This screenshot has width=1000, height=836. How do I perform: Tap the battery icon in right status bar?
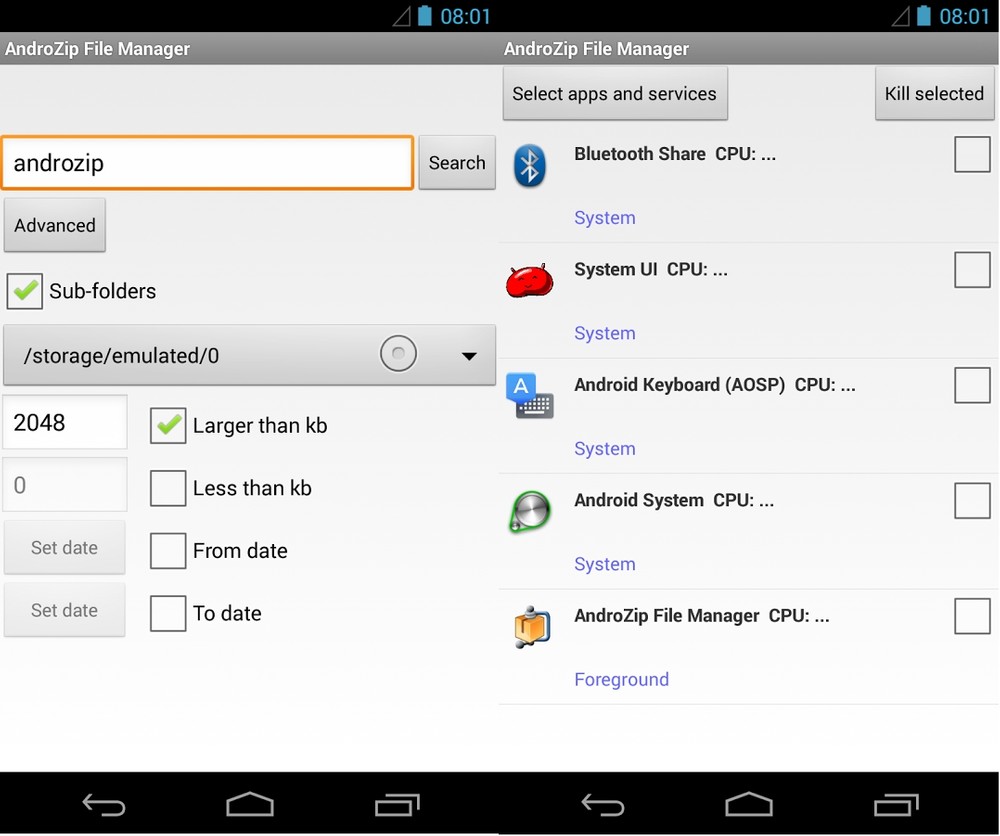click(923, 15)
